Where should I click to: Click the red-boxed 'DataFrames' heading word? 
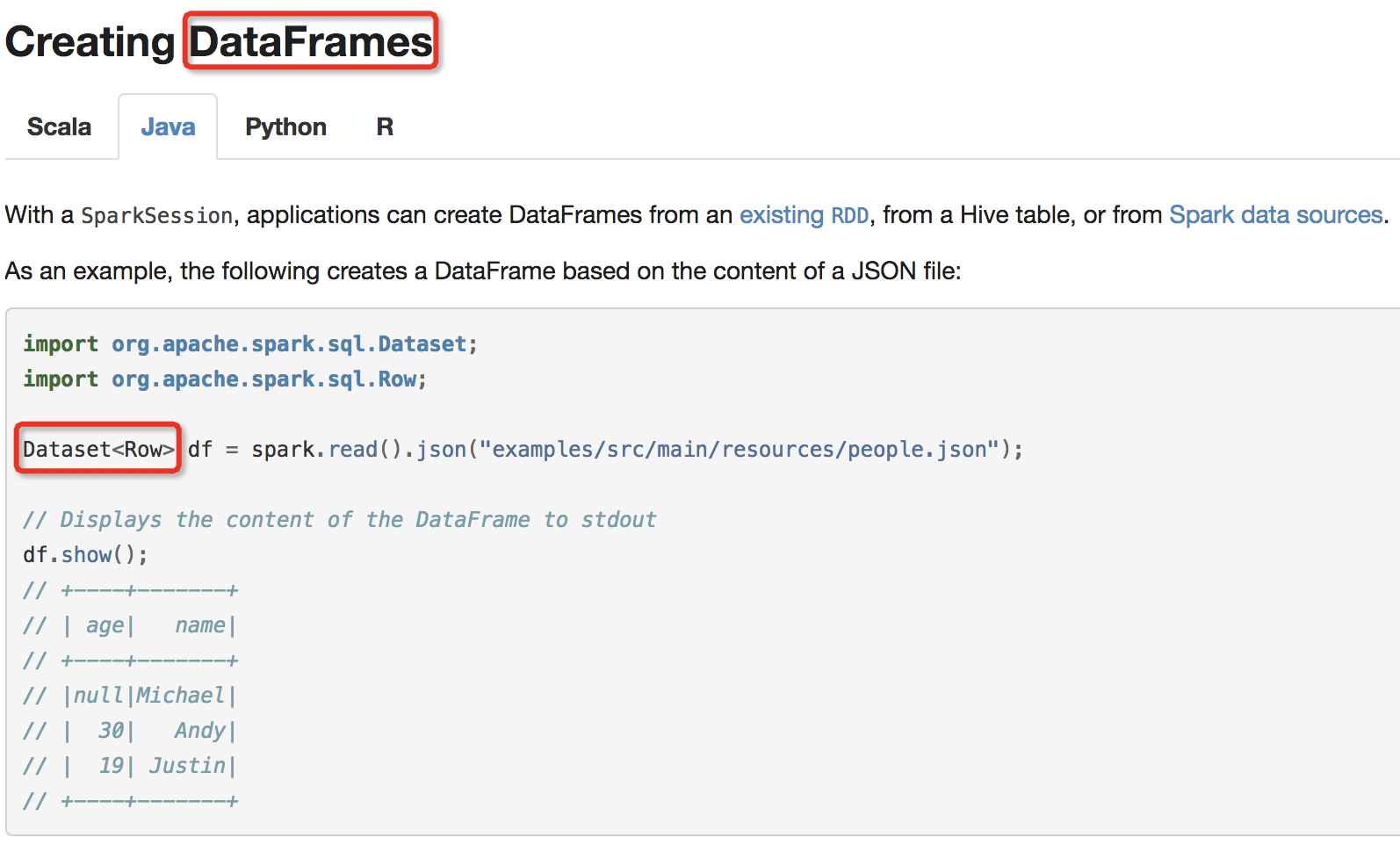(x=311, y=42)
